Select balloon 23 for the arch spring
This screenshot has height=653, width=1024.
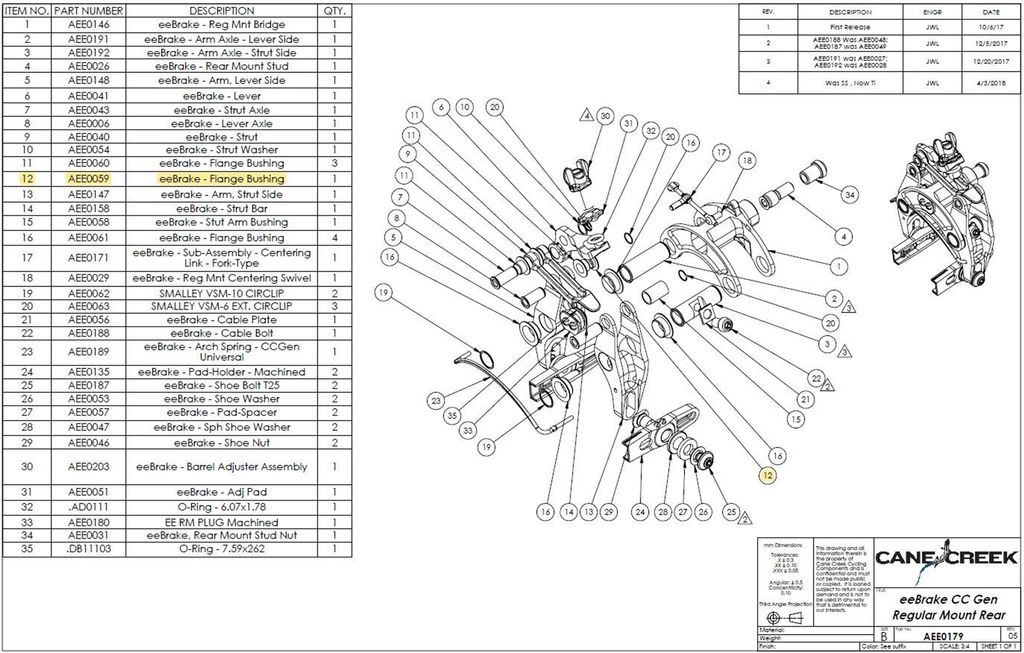tap(436, 400)
